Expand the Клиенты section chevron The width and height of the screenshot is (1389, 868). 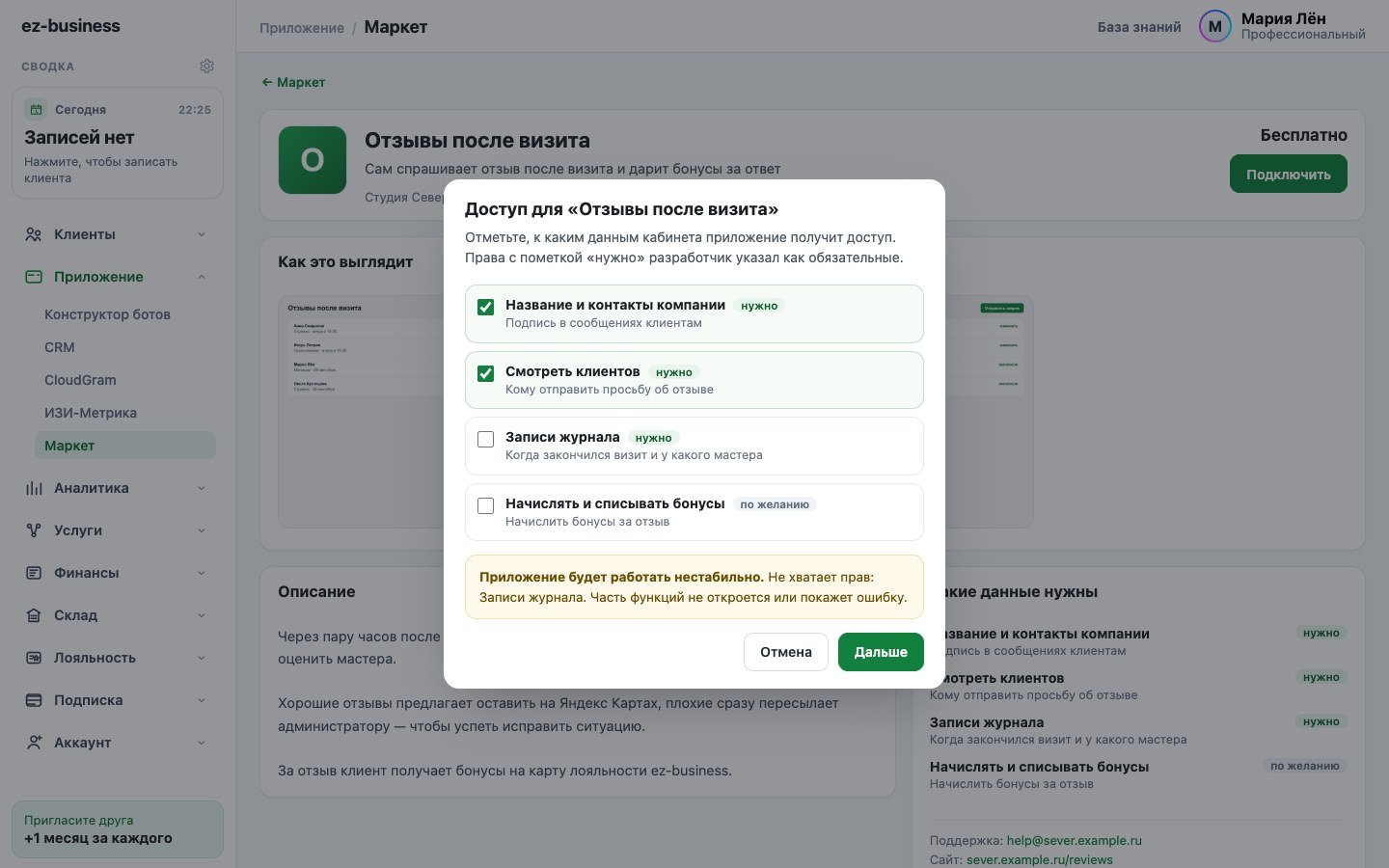[202, 234]
